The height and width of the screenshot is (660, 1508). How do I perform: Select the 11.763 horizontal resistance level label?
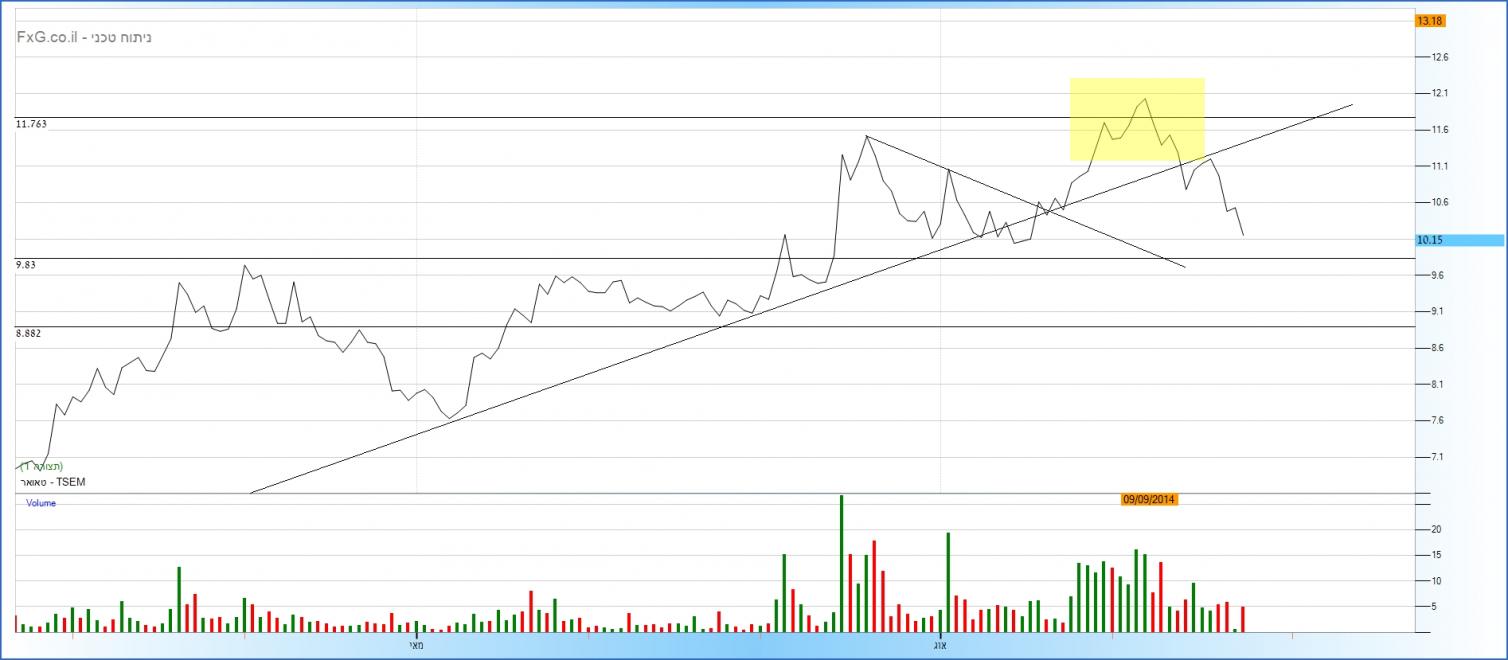32,124
